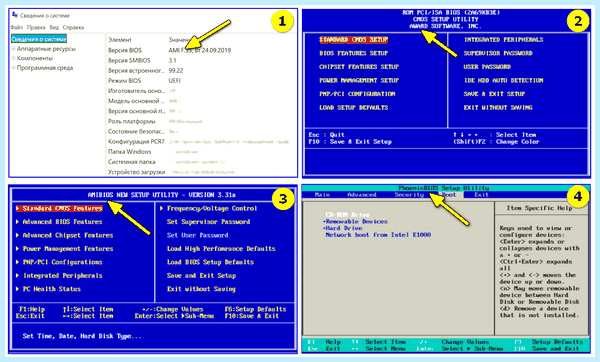Select Exit without Saving in AMIBIOS
The width and height of the screenshot is (600, 362).
tap(201, 289)
